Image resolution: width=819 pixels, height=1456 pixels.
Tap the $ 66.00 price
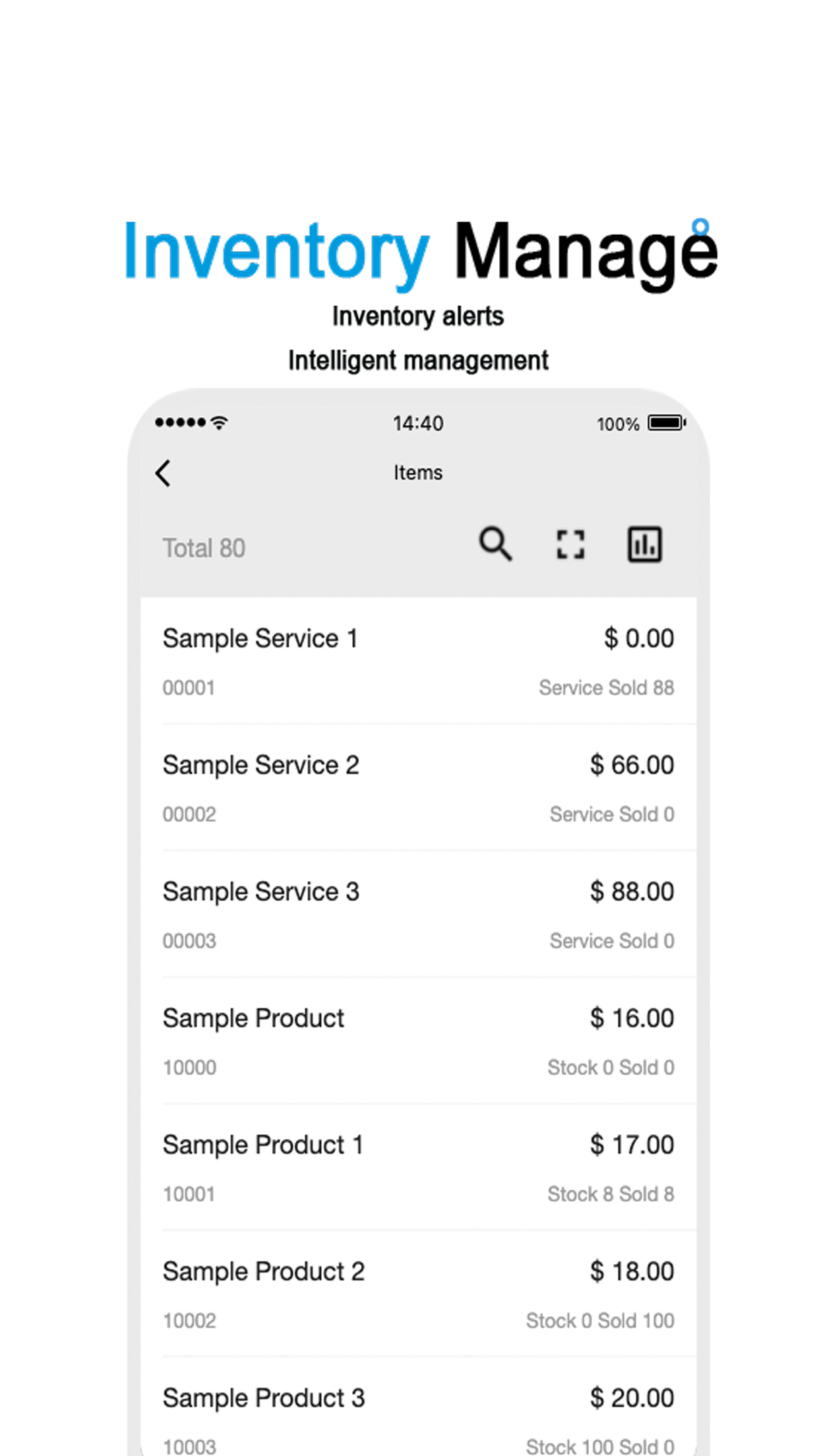pos(632,765)
